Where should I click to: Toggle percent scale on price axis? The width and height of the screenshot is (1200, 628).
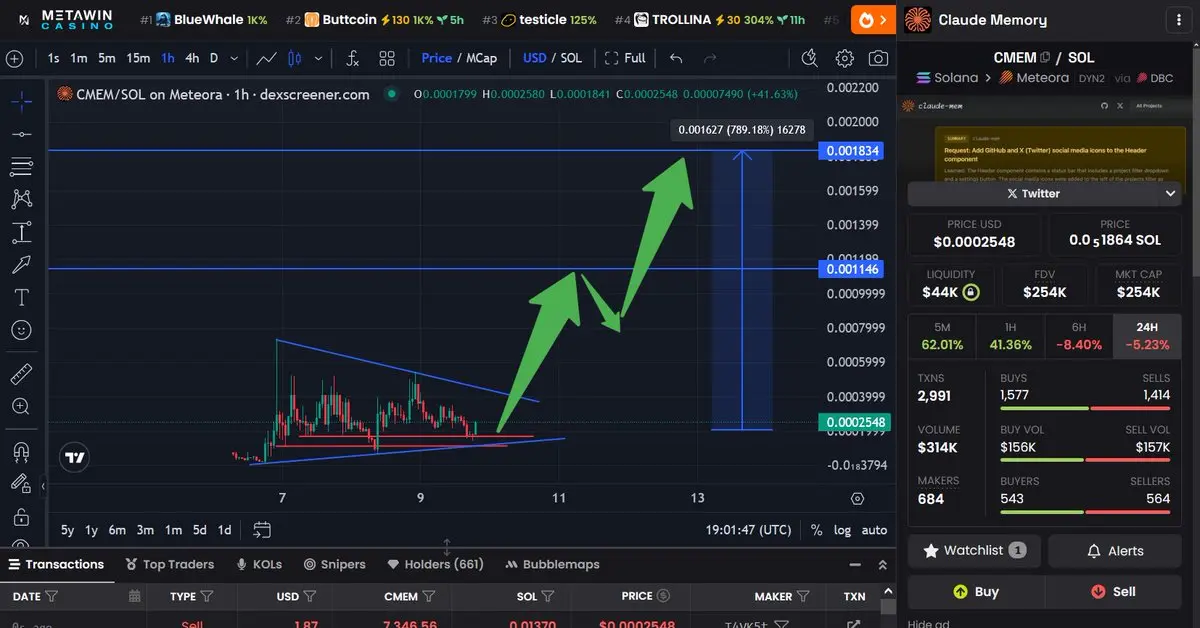point(816,530)
